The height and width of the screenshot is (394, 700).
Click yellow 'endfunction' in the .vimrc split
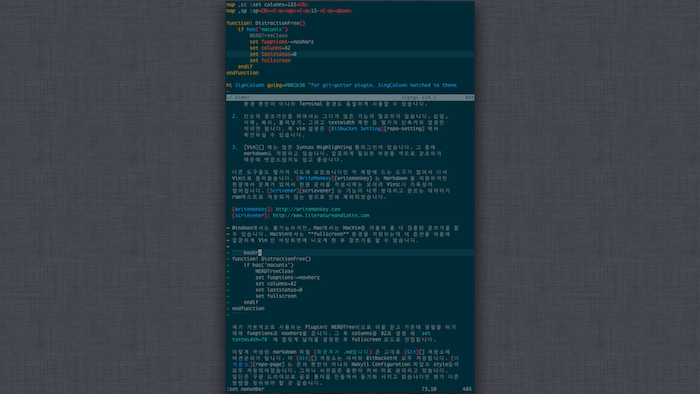[242, 73]
